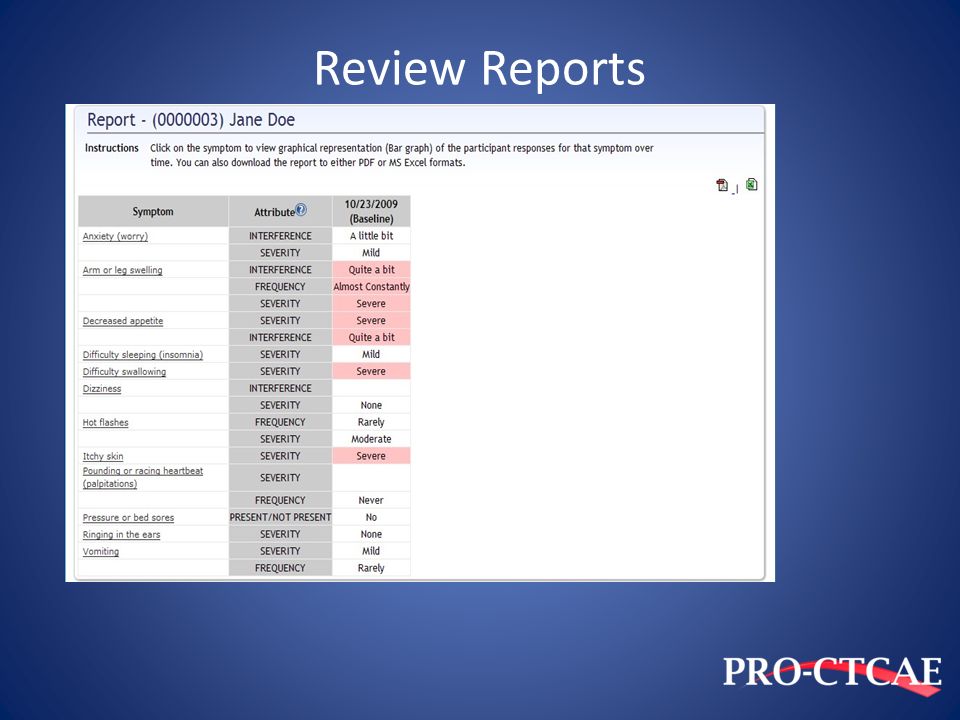The image size is (960, 720).
Task: Select the Dizziness symptom link
Action: 102,389
